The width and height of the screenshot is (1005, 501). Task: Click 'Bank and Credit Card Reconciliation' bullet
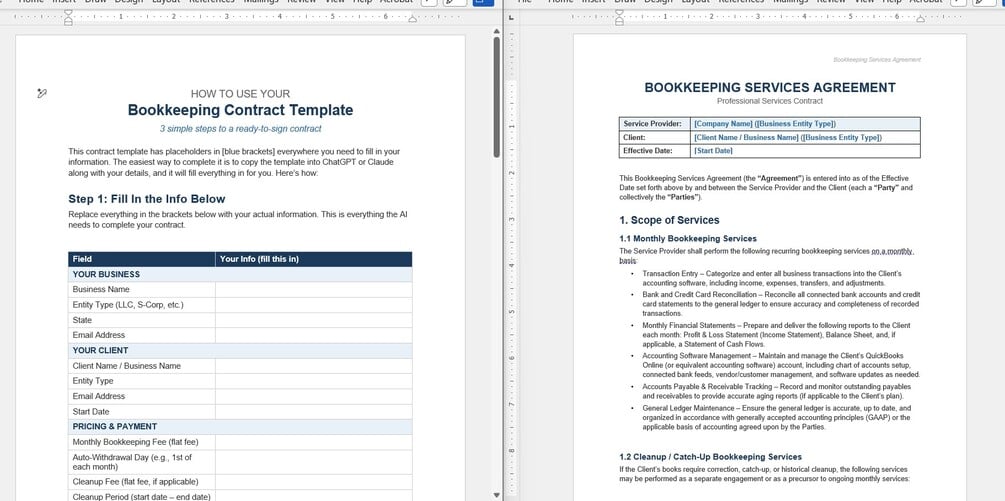point(781,304)
